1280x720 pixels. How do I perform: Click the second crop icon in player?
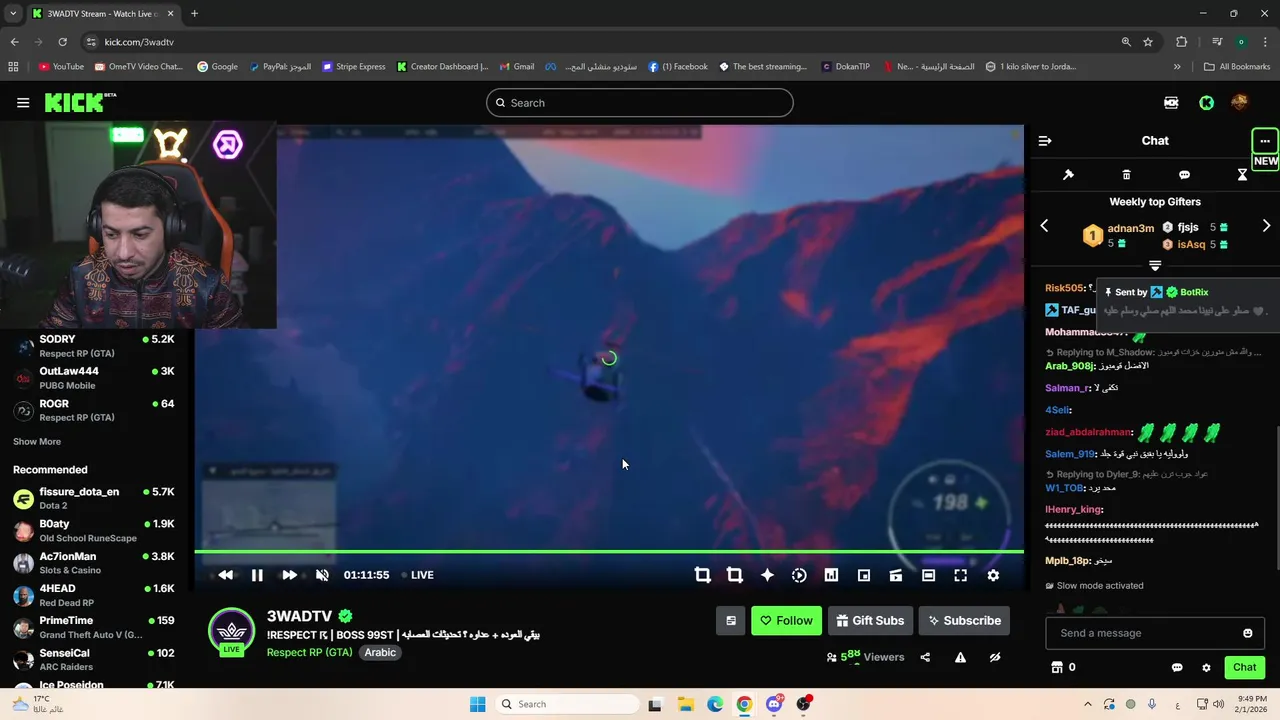tap(735, 575)
